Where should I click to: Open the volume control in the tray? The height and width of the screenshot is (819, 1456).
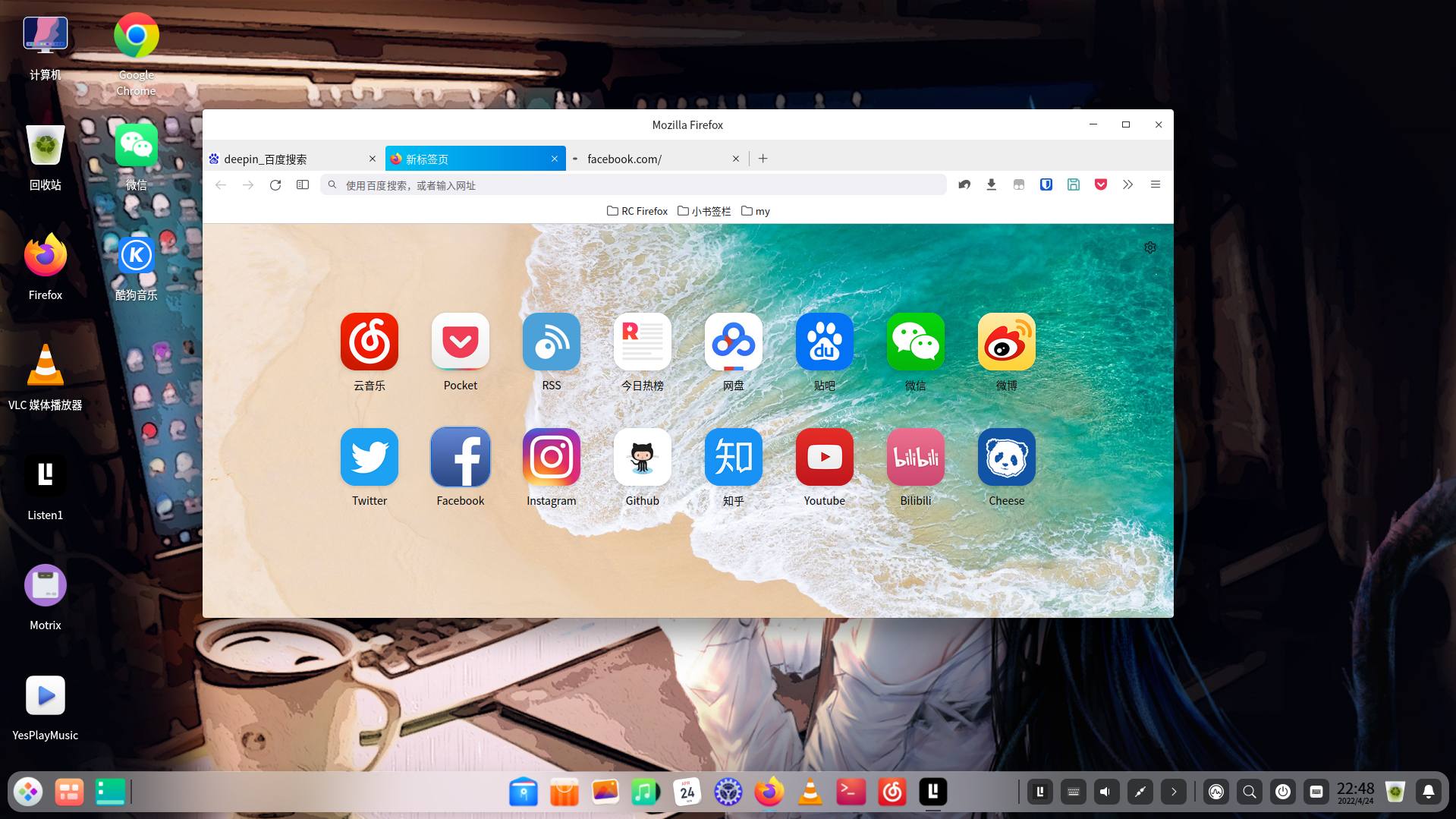(1106, 792)
